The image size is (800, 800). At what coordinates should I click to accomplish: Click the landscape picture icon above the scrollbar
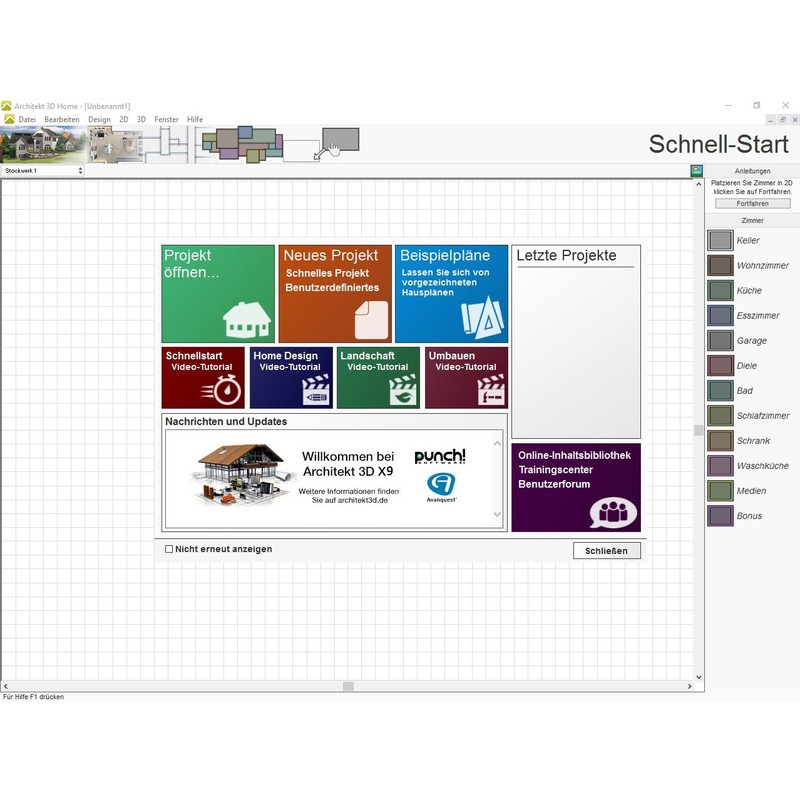tap(696, 171)
